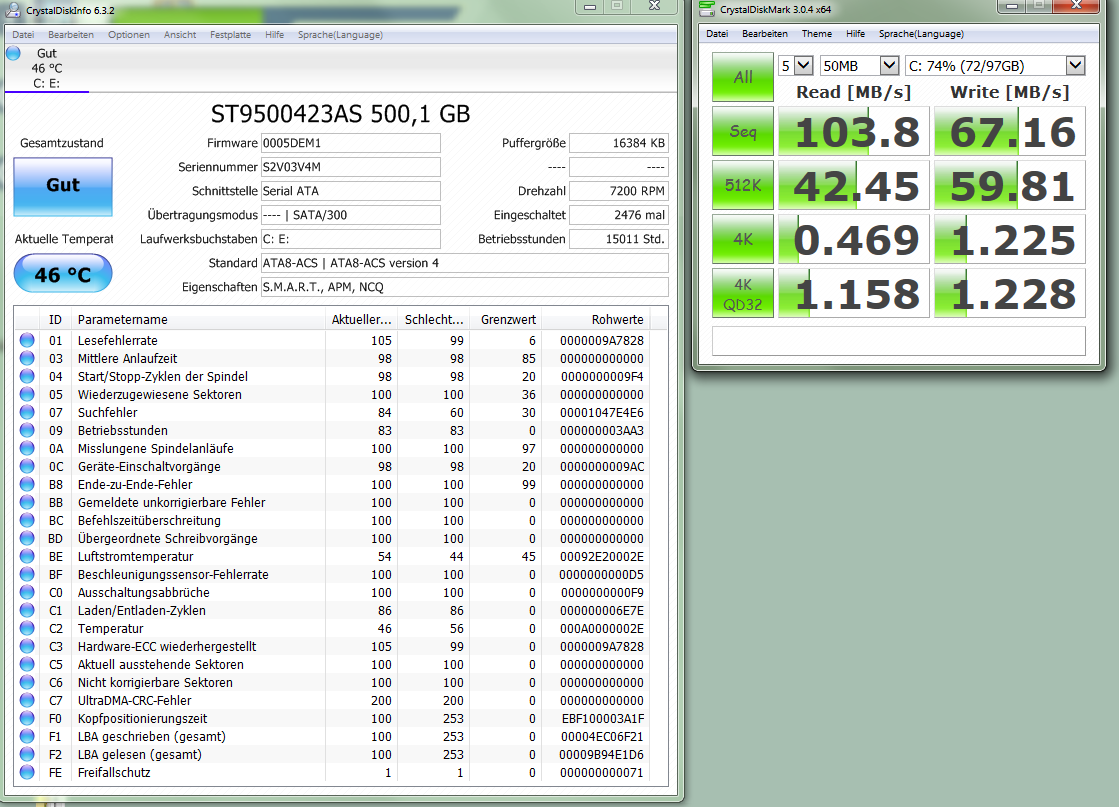
Task: Open the test count dropdown showing 5
Action: [796, 66]
